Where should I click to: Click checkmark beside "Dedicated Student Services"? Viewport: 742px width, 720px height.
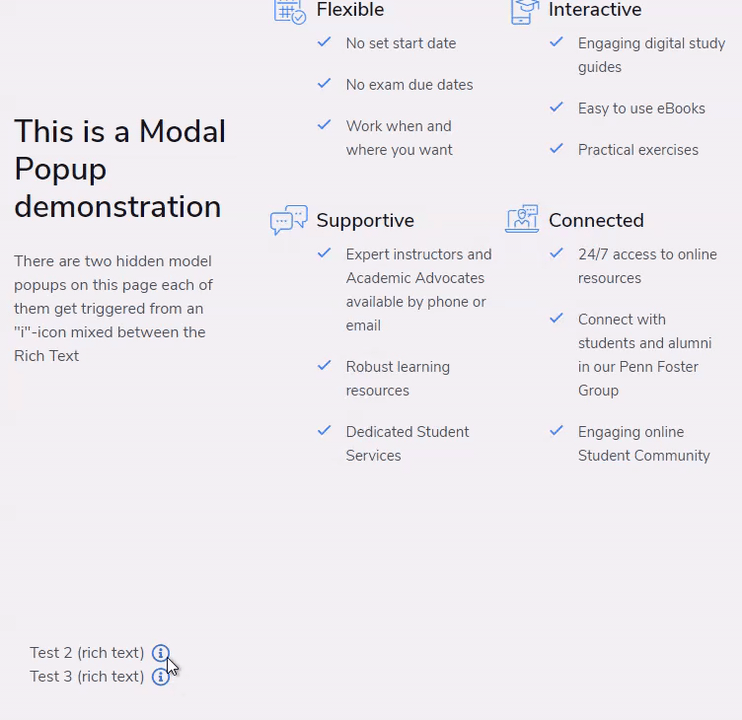coord(324,431)
